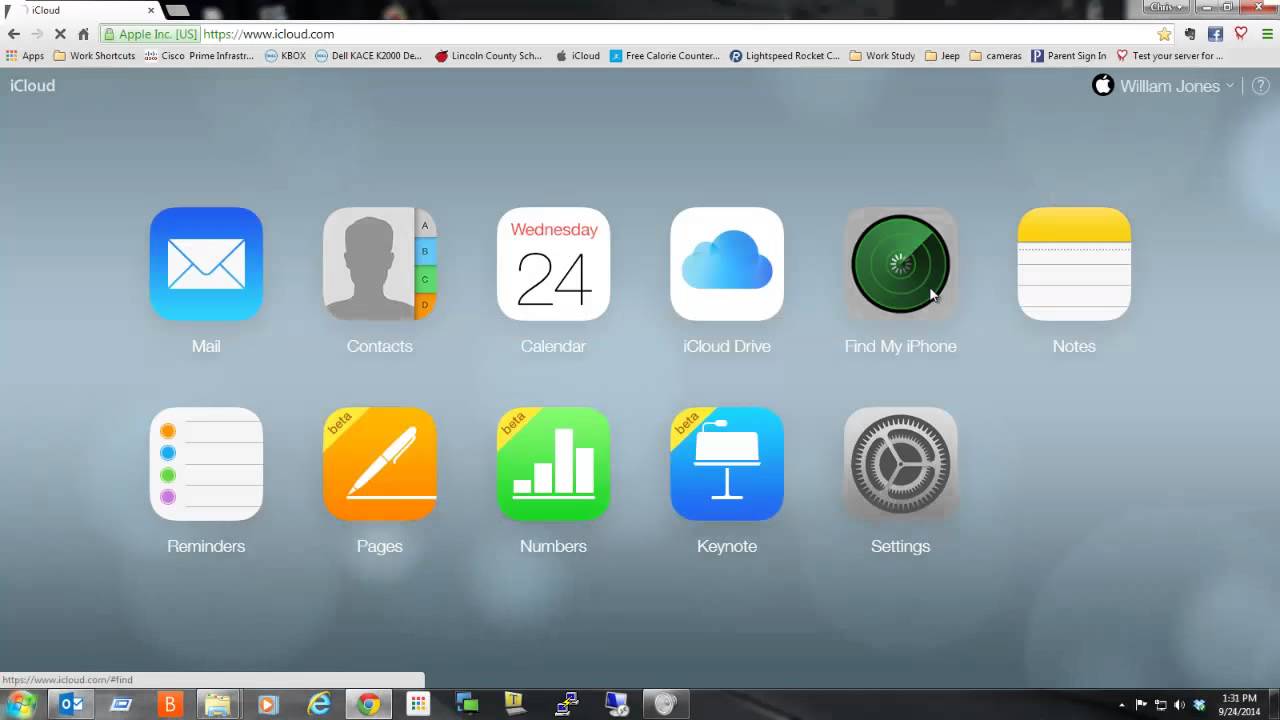Image resolution: width=1280 pixels, height=720 pixels.
Task: Launch Find My iPhone
Action: (x=900, y=264)
